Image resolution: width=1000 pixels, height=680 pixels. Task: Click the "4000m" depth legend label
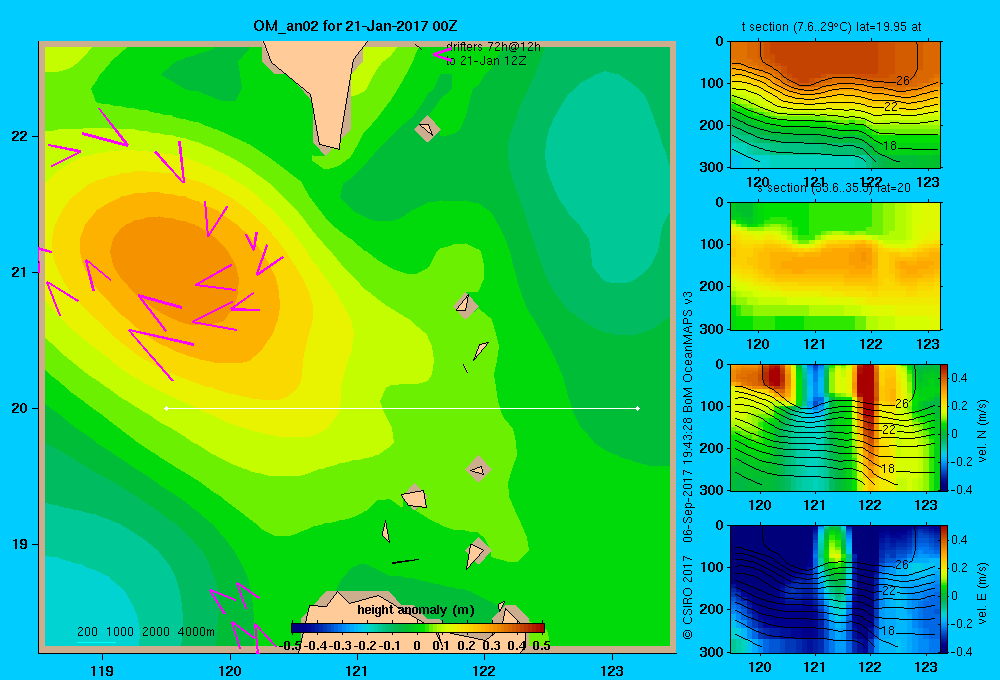196,632
